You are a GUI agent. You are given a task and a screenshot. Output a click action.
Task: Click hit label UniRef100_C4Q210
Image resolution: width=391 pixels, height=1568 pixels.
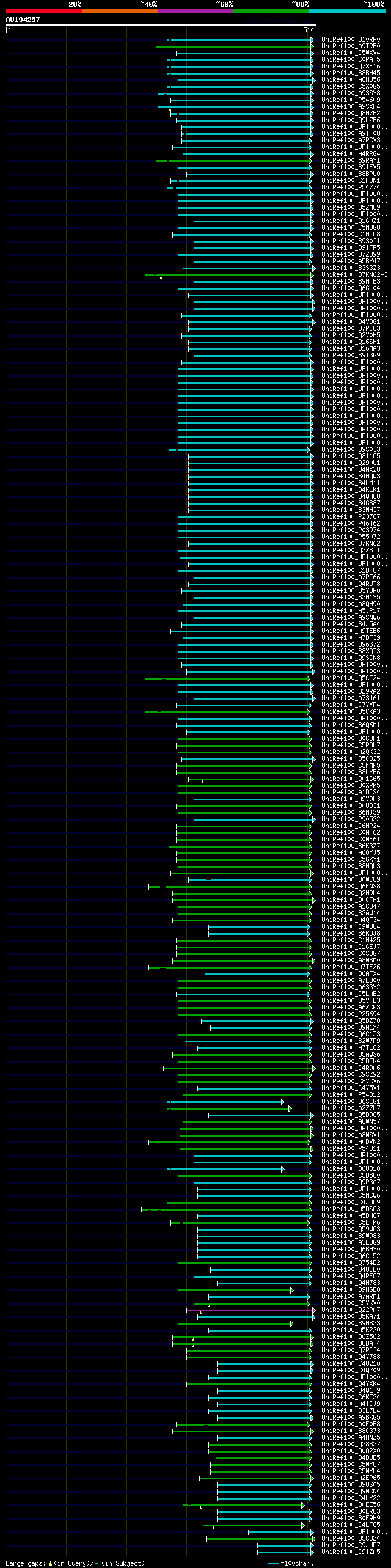(351, 1364)
